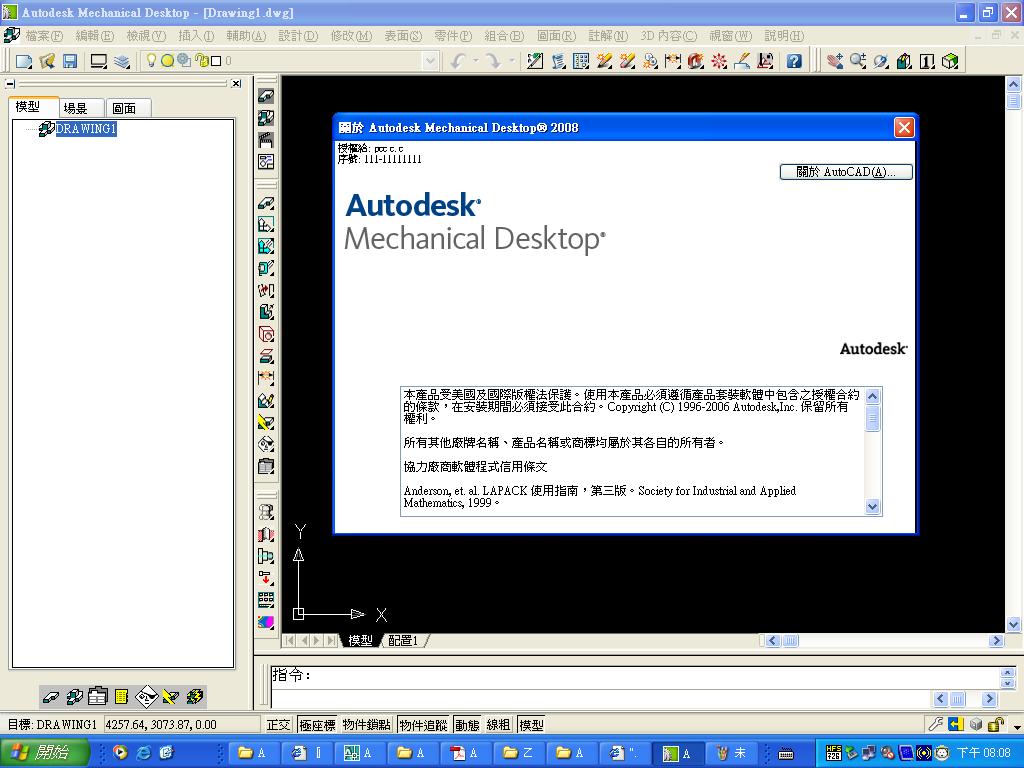Click the lightbulb layer icon on the toolbar

pos(150,62)
